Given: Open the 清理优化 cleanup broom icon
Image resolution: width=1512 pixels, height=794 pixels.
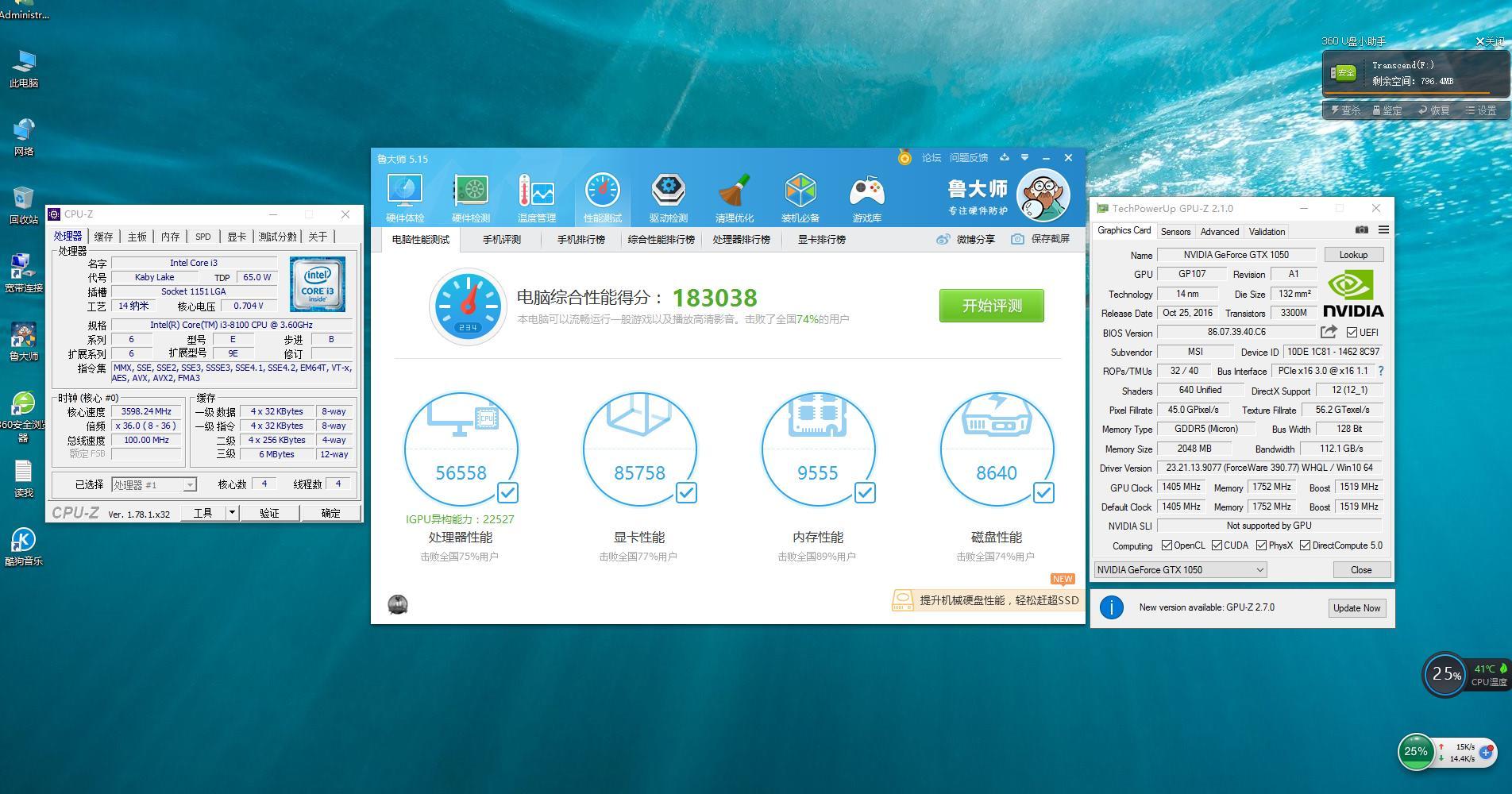Looking at the screenshot, I should pyautogui.click(x=734, y=198).
